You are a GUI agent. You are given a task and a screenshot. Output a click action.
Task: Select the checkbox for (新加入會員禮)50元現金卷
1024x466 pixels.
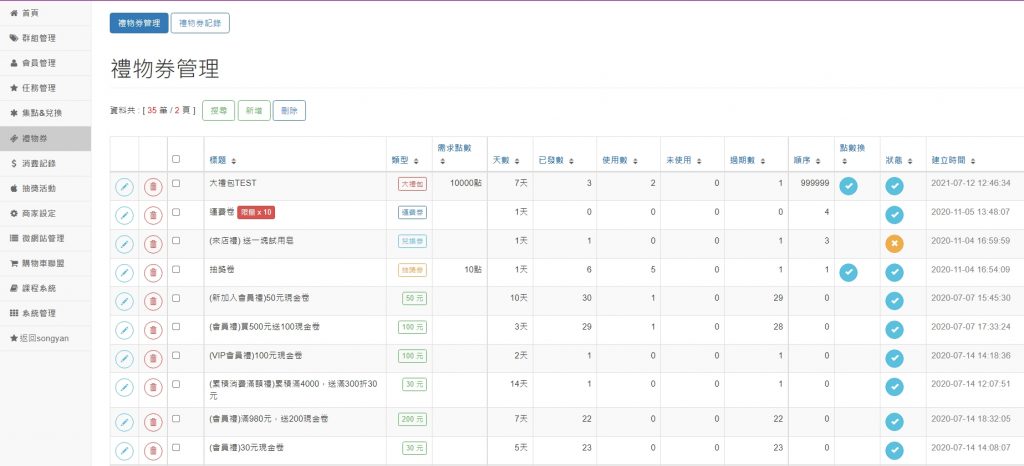point(177,298)
